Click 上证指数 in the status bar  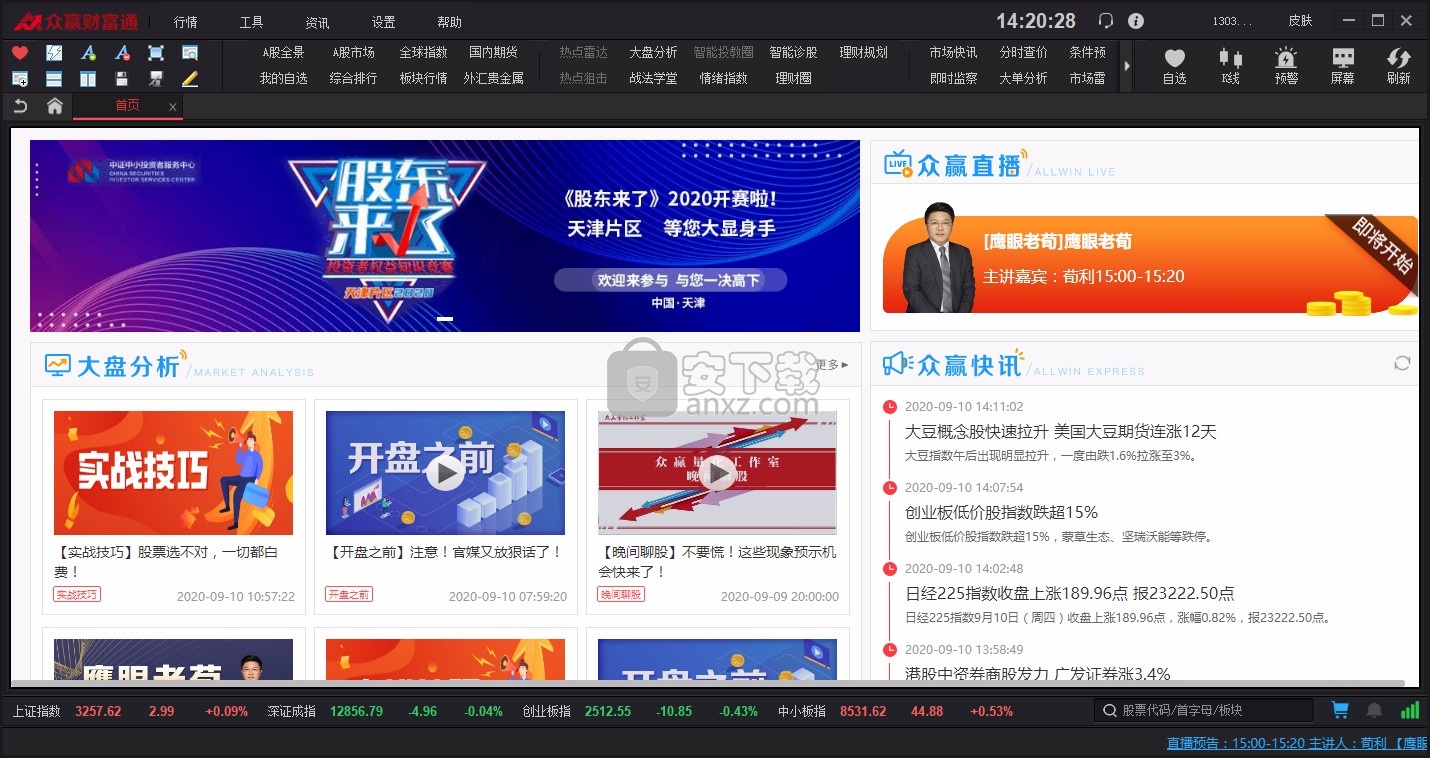[x=37, y=711]
